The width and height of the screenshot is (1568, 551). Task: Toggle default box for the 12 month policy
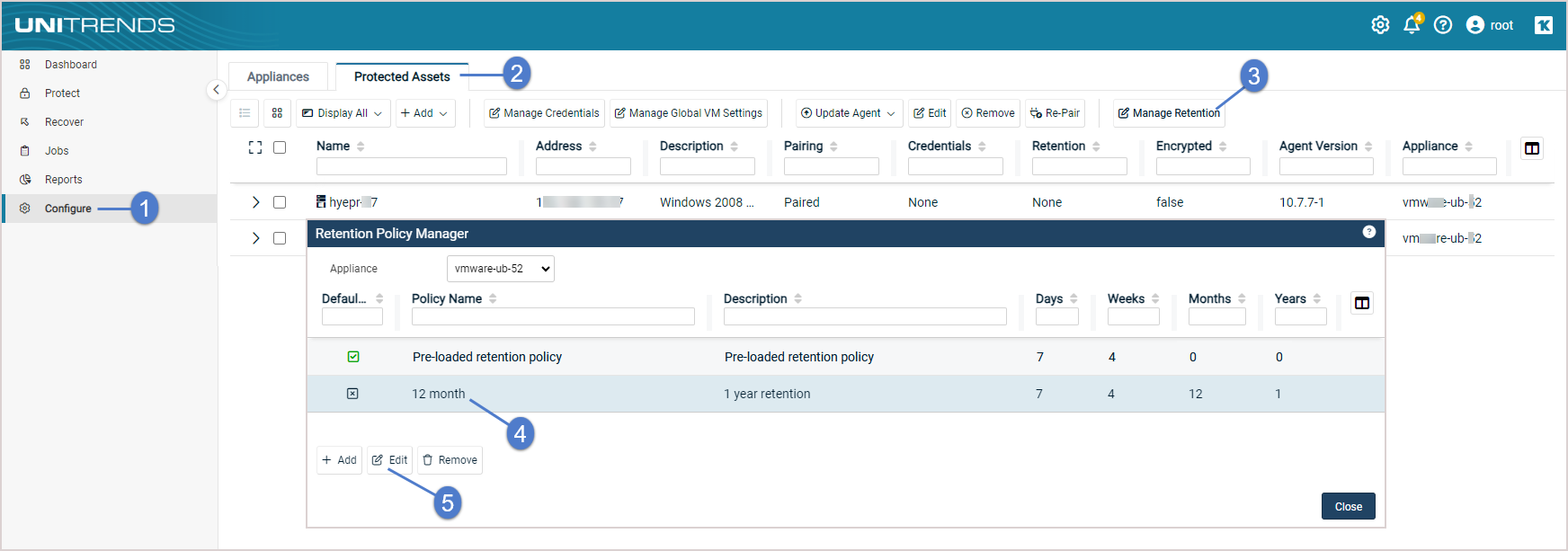pos(352,394)
